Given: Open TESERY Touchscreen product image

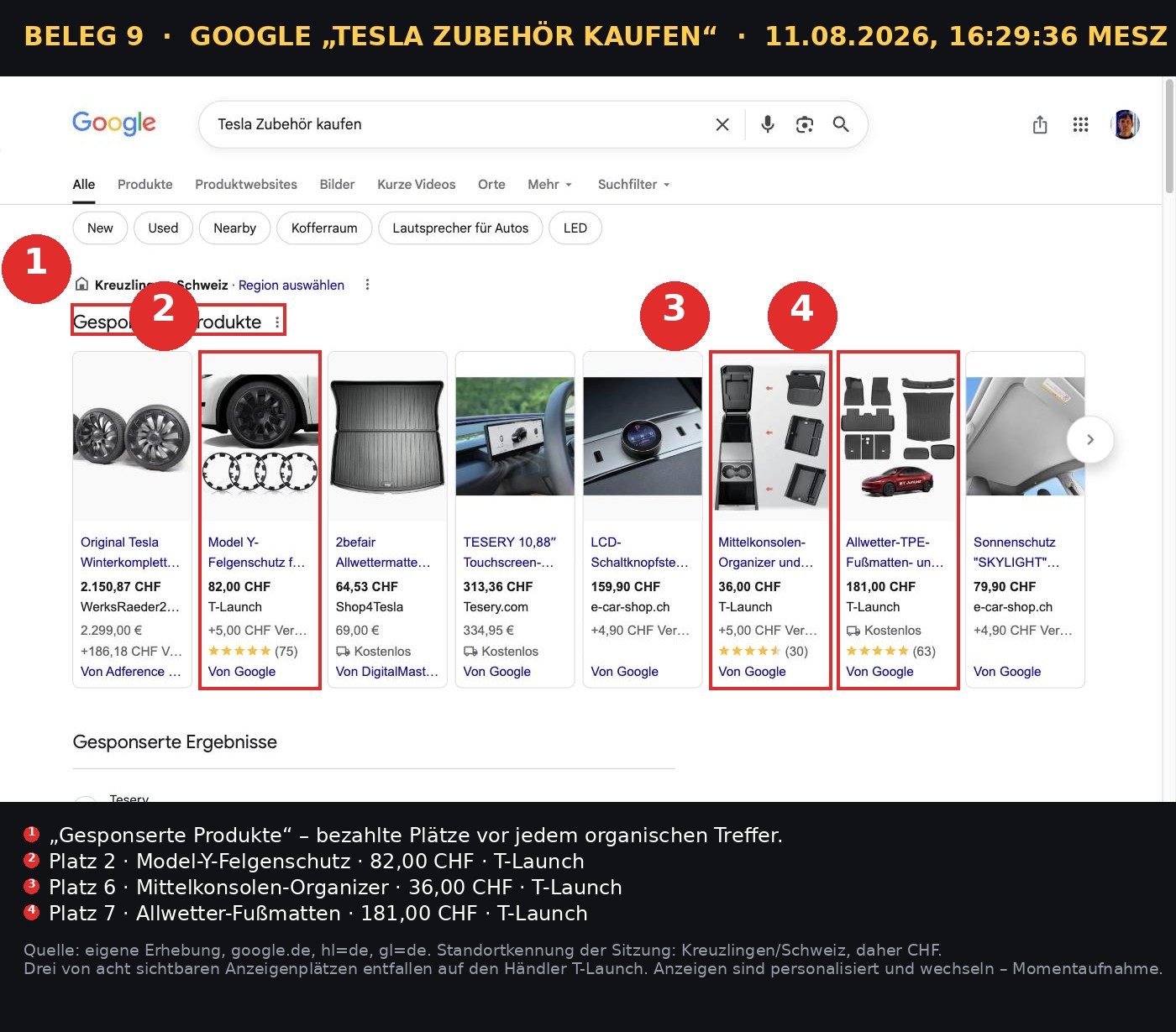Looking at the screenshot, I should tap(515, 437).
